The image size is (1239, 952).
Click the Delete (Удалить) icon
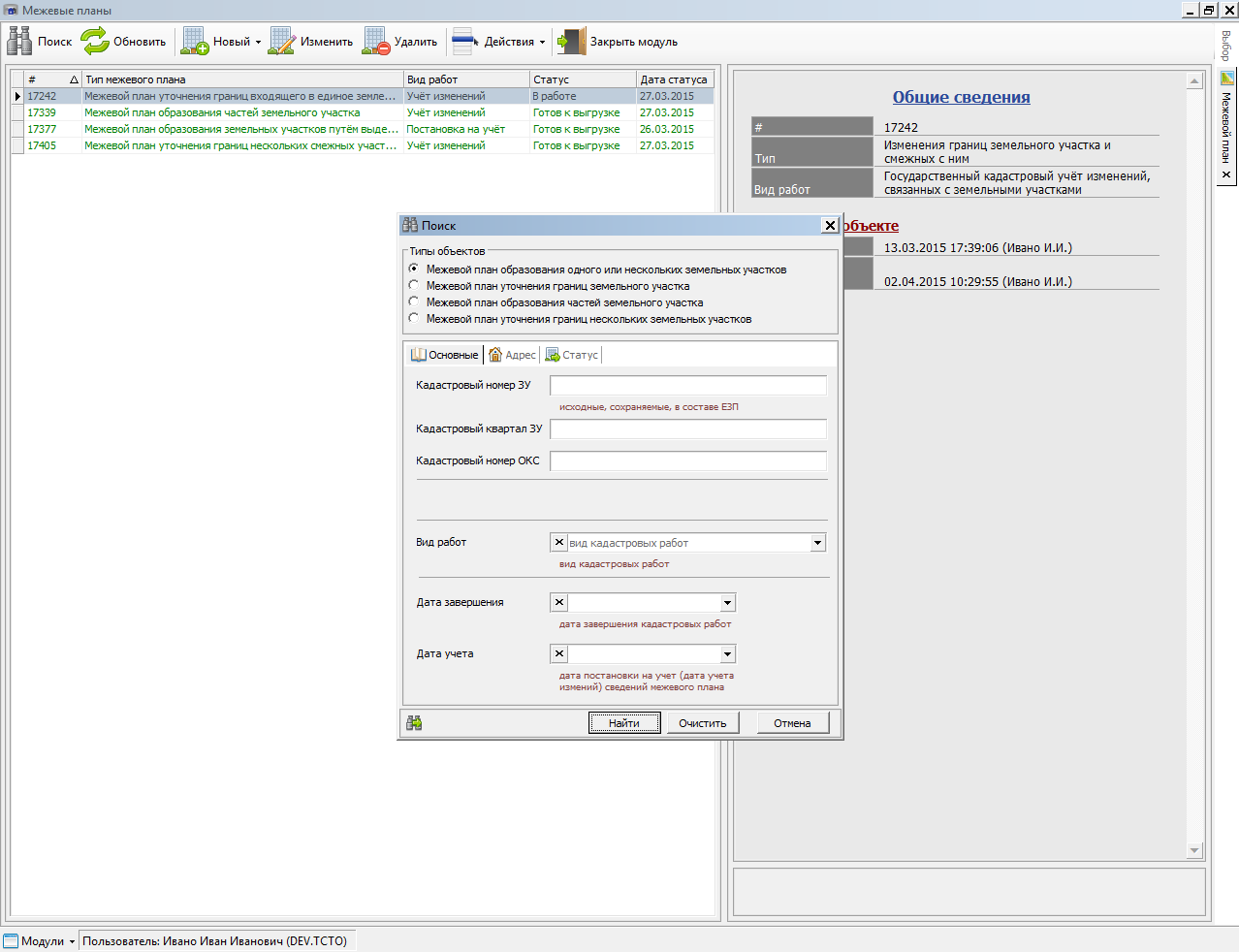coord(376,42)
